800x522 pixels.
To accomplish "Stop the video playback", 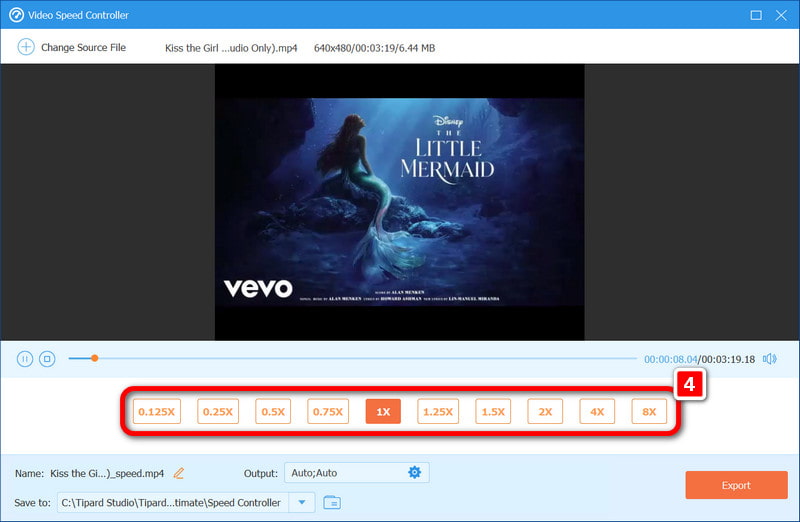I will (47, 359).
